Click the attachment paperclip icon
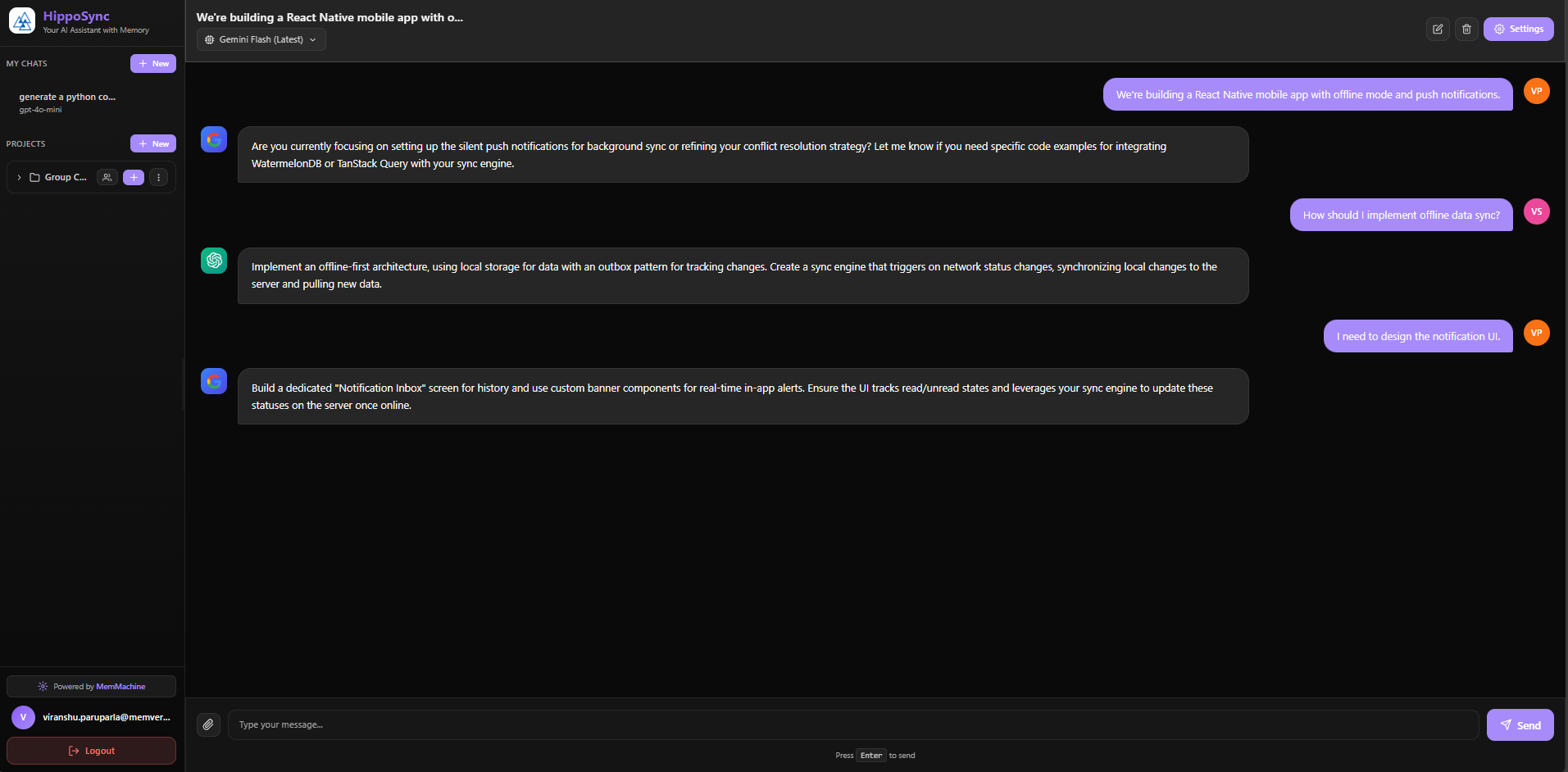The height and width of the screenshot is (772, 1568). point(208,724)
